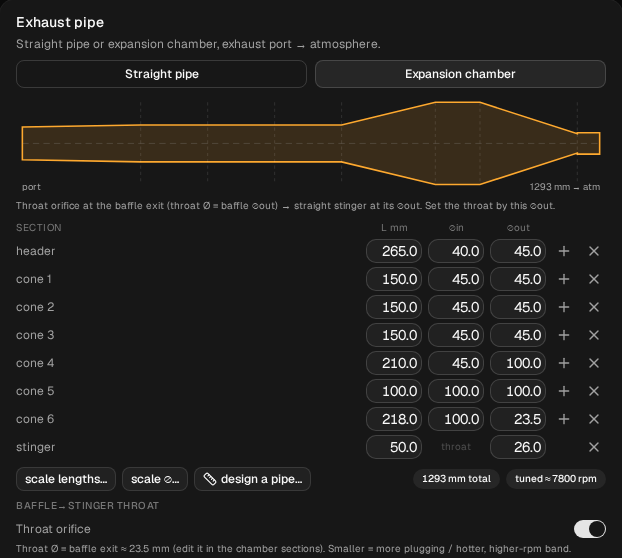Edit cone 3 inlet diameter field
The height and width of the screenshot is (558, 622).
point(456,335)
